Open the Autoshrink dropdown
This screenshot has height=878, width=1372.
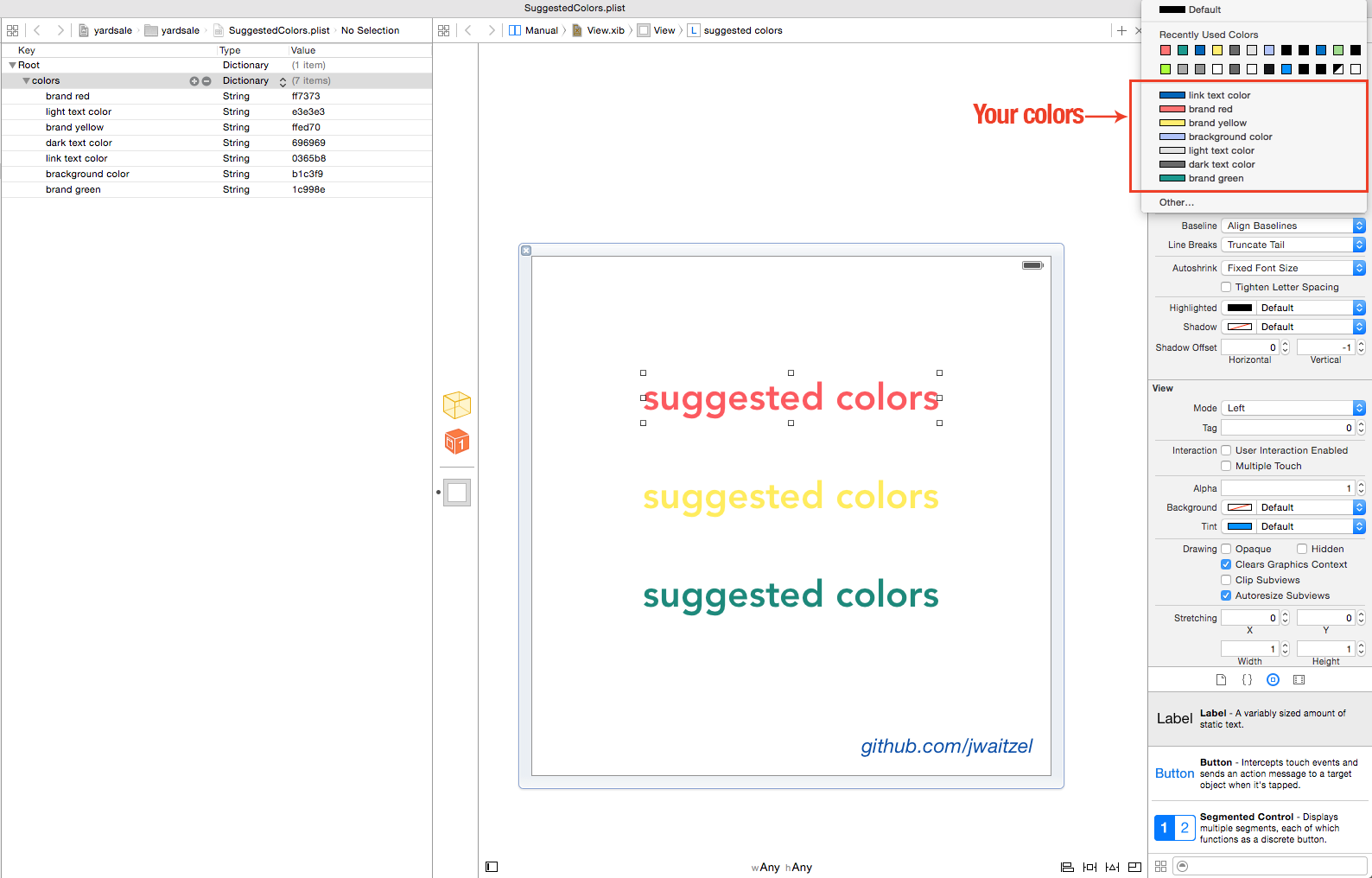point(1293,268)
